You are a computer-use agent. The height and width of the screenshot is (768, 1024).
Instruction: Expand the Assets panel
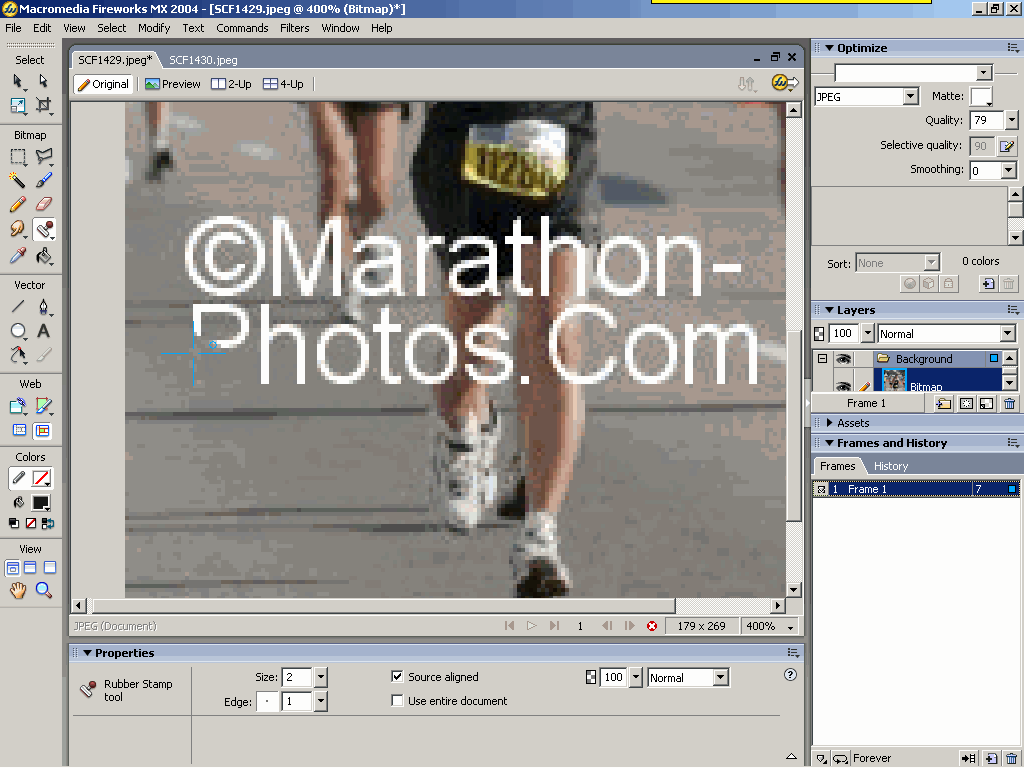pyautogui.click(x=829, y=423)
